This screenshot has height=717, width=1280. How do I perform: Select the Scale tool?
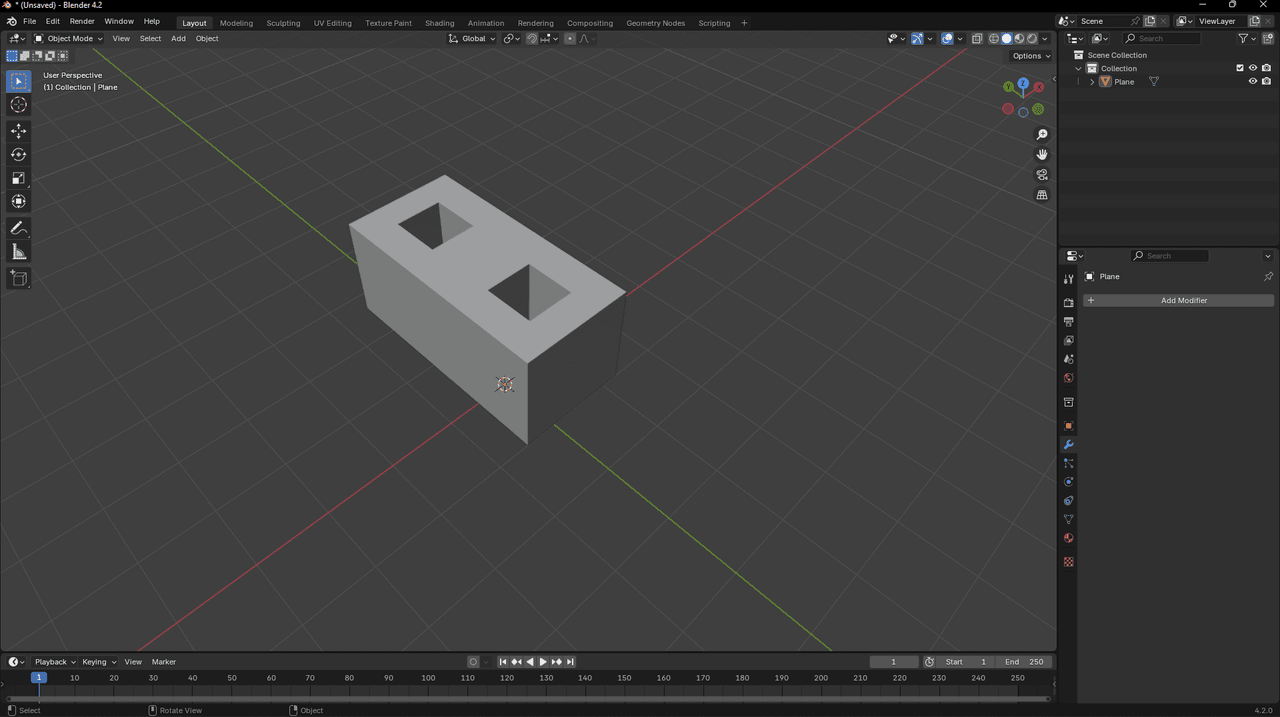point(18,178)
